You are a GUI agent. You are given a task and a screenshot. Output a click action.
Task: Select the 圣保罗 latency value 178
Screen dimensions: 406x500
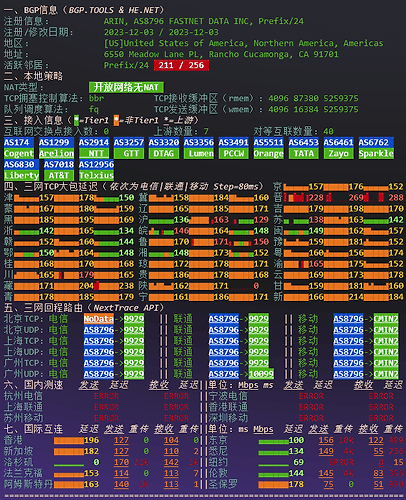296,484
